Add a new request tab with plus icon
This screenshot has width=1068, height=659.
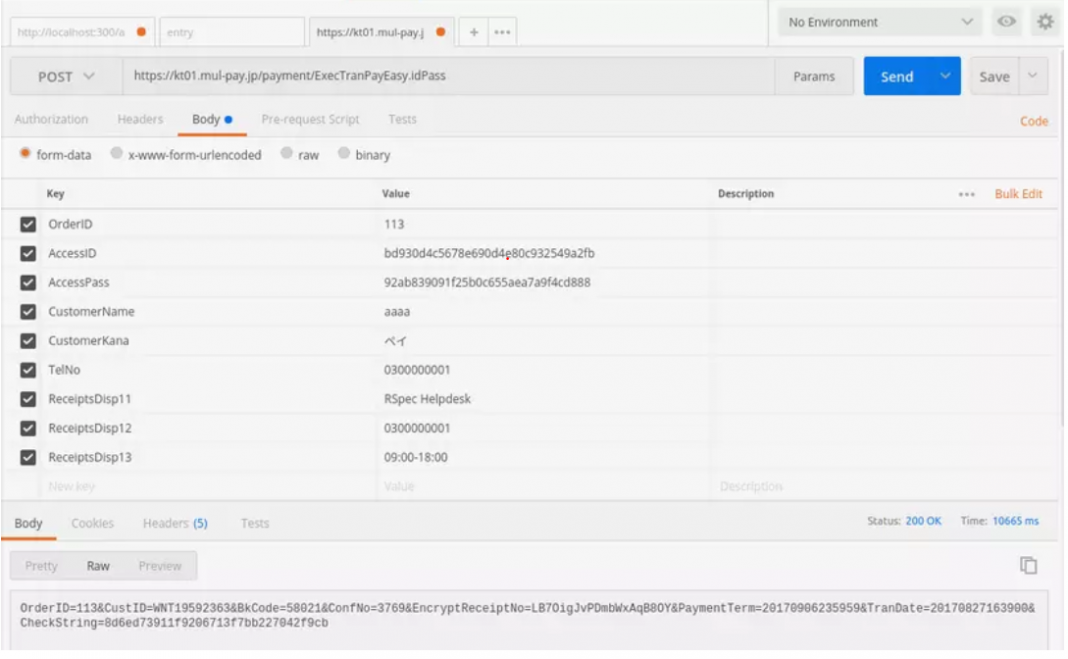pyautogui.click(x=473, y=32)
